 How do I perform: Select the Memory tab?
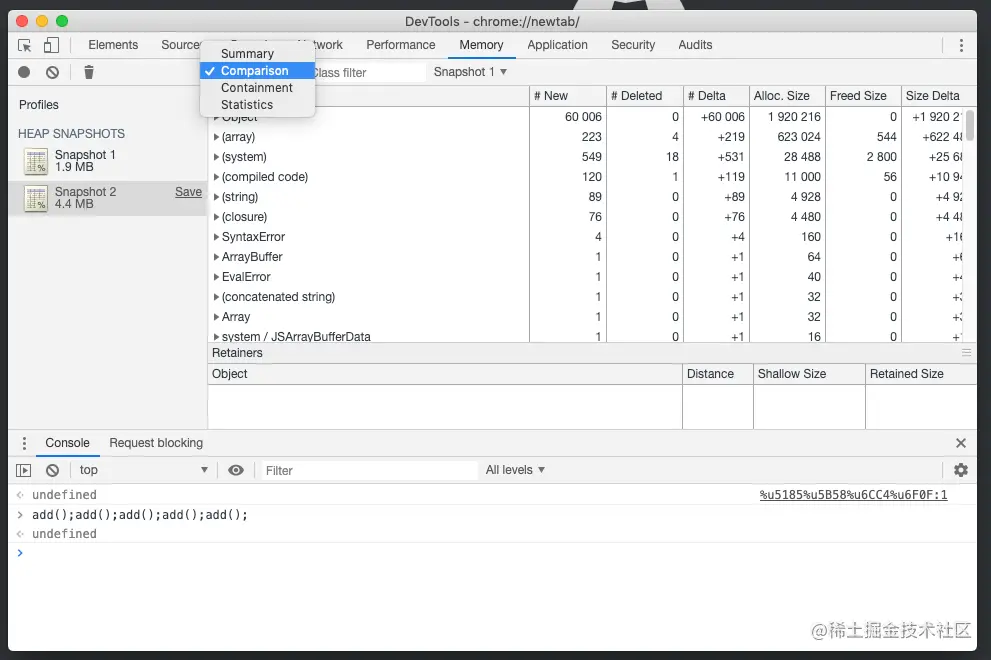point(481,45)
